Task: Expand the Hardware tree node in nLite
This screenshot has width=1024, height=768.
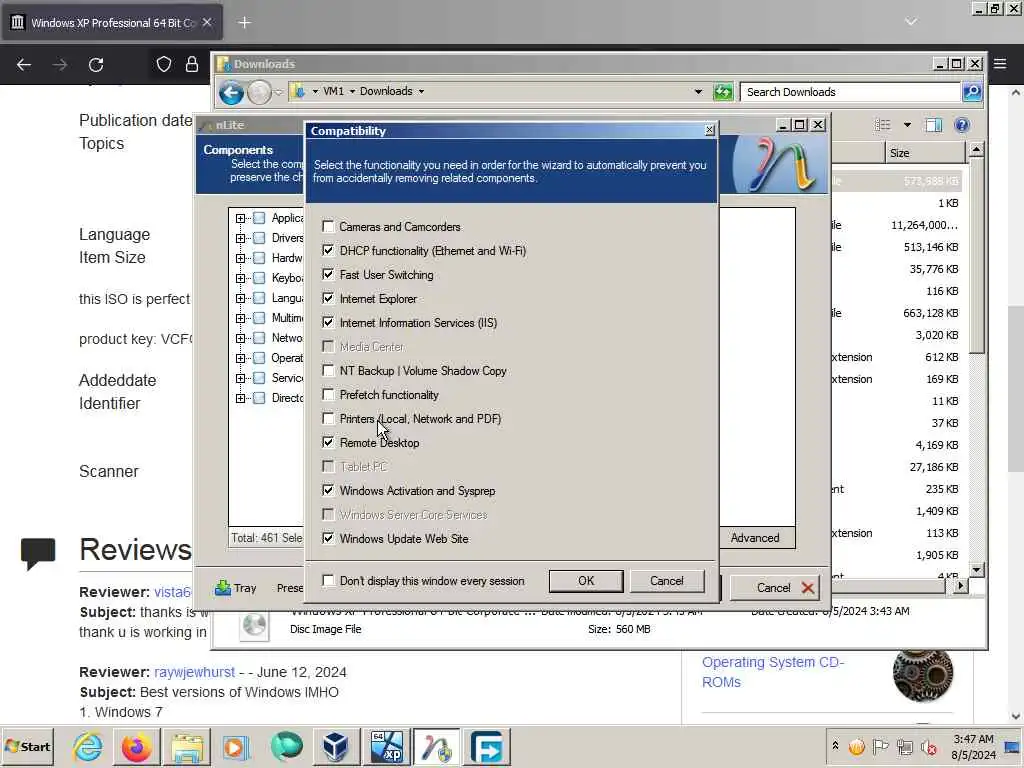Action: point(240,258)
